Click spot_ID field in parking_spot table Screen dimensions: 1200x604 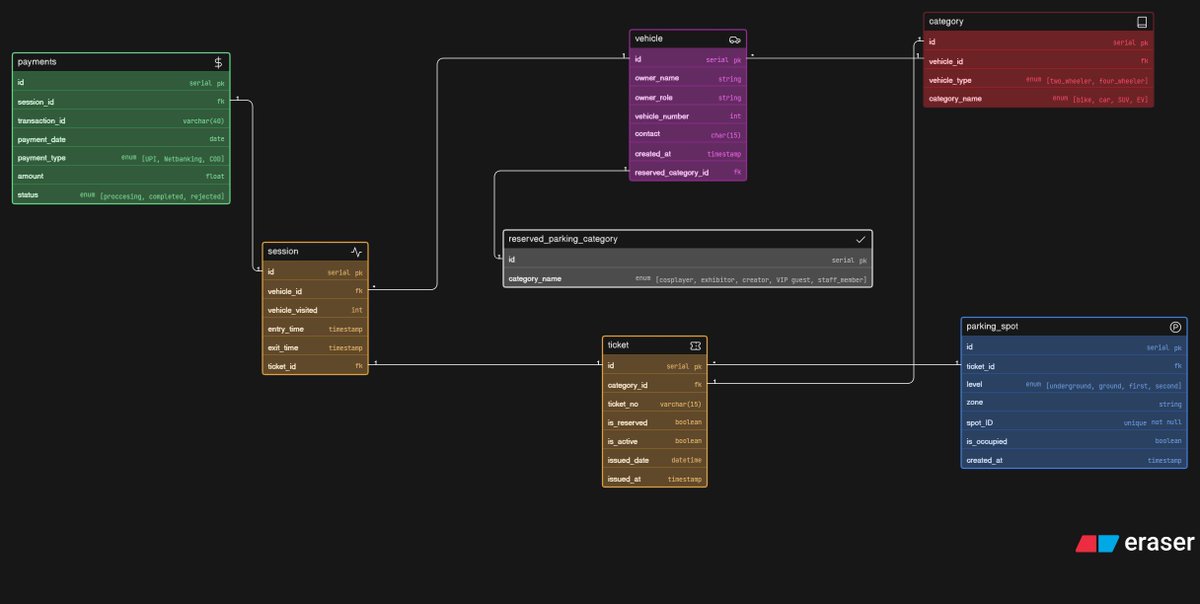click(x=1074, y=422)
